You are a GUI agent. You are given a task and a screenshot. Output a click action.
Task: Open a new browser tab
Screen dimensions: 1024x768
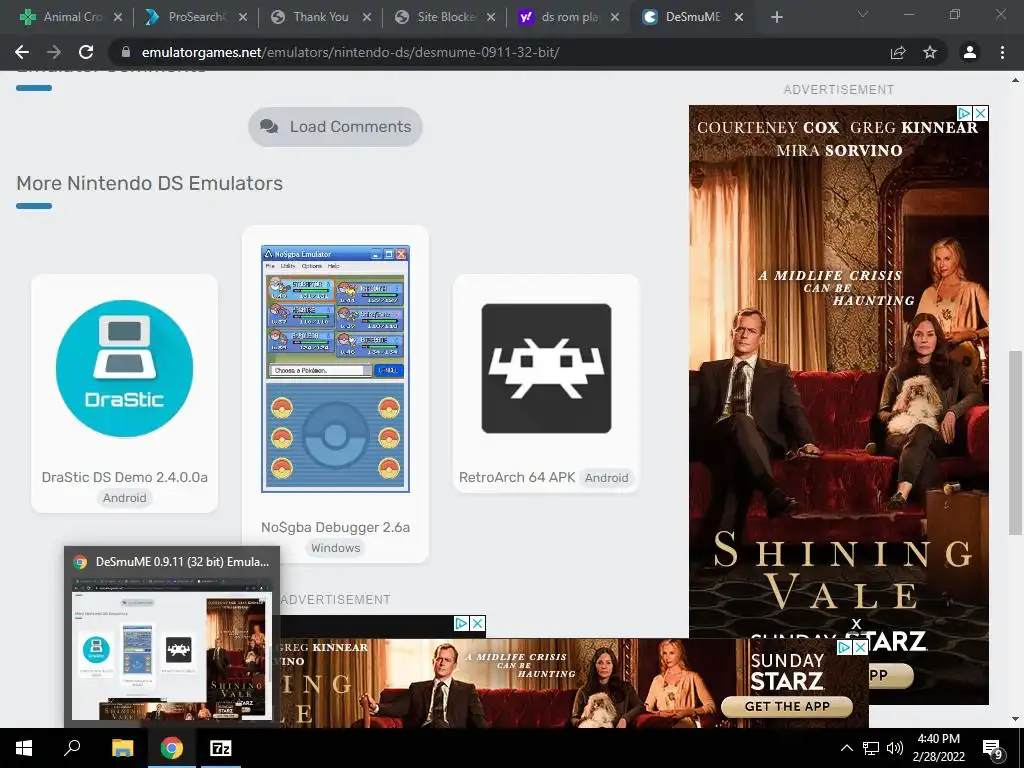click(776, 17)
